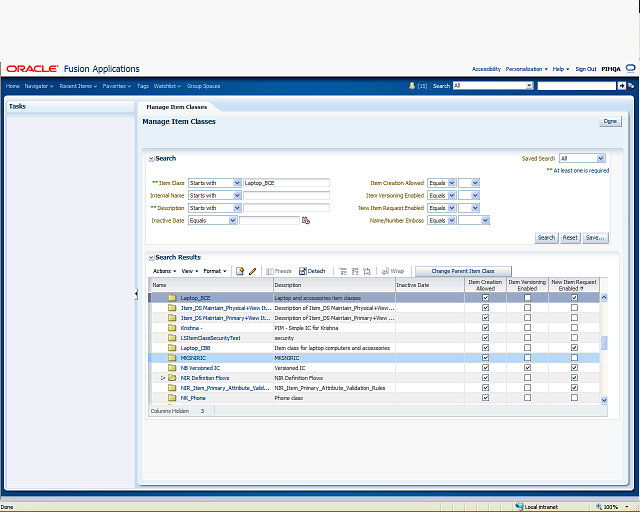Click the Create item class icon

pyautogui.click(x=240, y=271)
